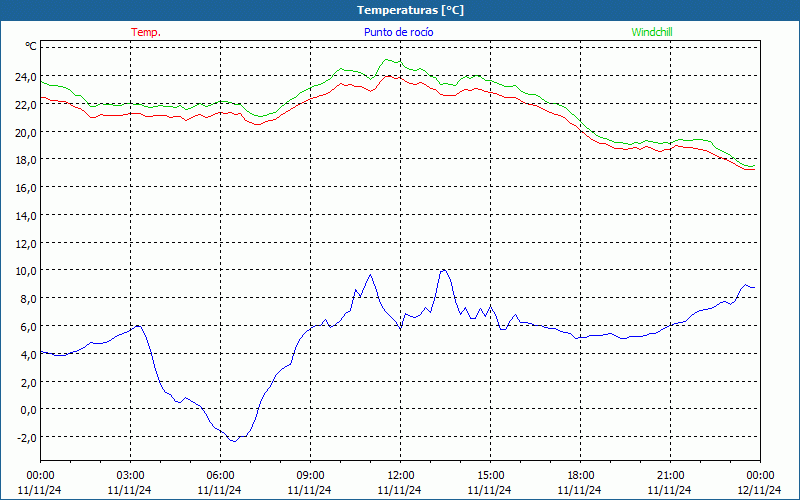The image size is (800, 500).
Task: Click the 22,0 value on the y-axis
Action: [26, 105]
